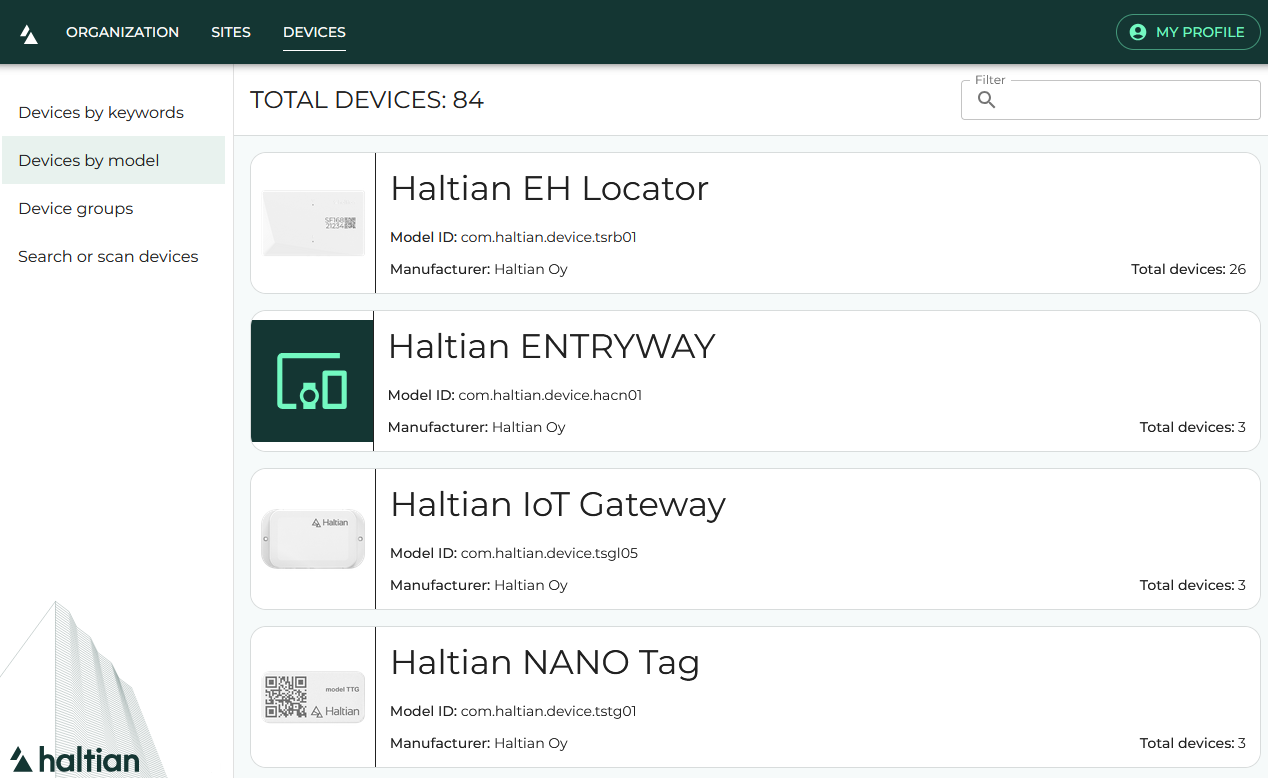Open the ENTRYWAY green device icon
This screenshot has height=778, width=1268.
coord(312,381)
